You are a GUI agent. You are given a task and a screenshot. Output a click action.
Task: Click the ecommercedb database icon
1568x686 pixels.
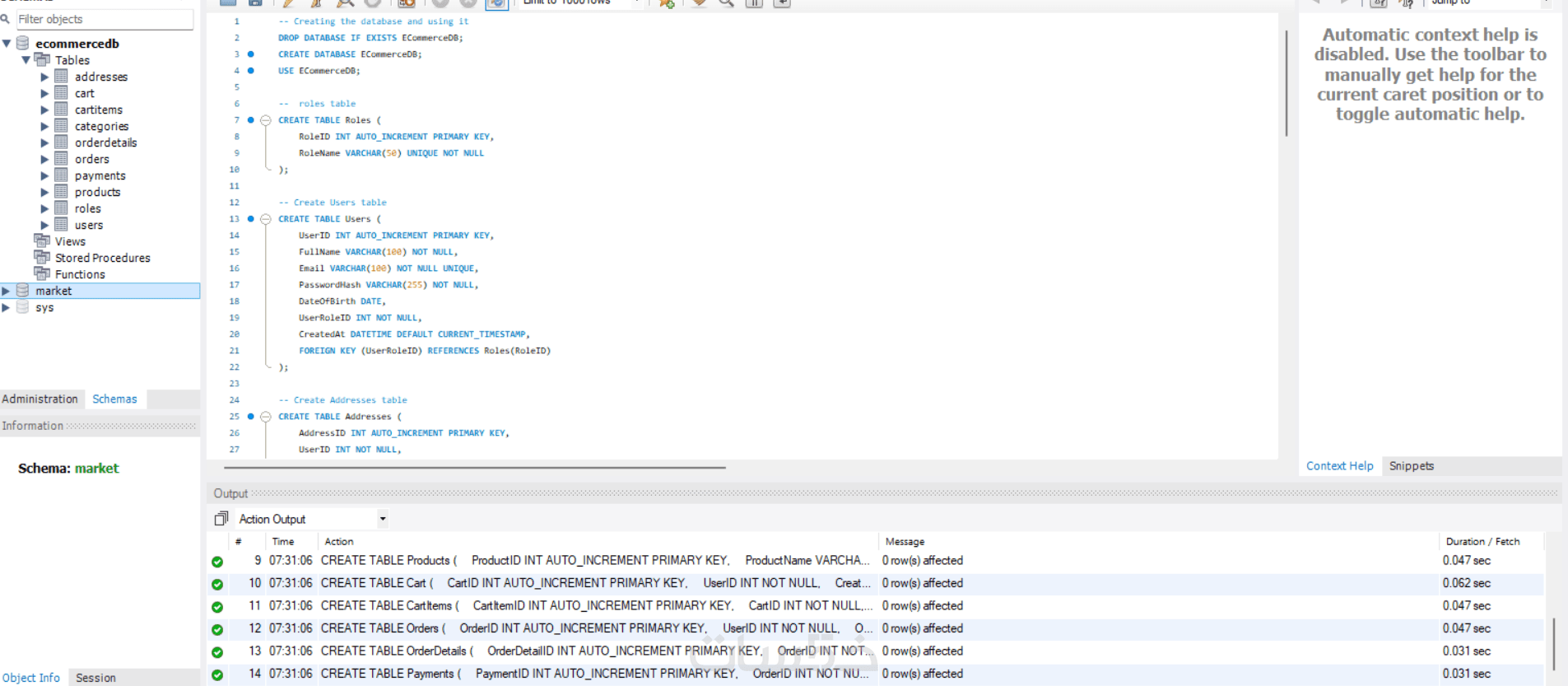23,43
